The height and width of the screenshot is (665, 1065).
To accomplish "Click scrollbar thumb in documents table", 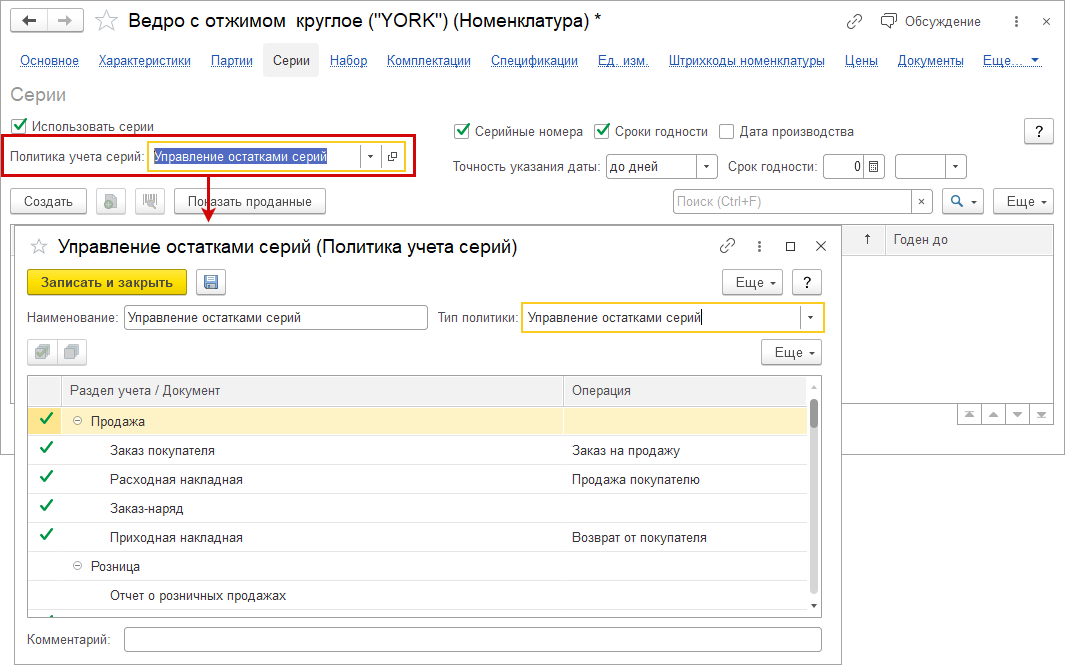I will [814, 414].
